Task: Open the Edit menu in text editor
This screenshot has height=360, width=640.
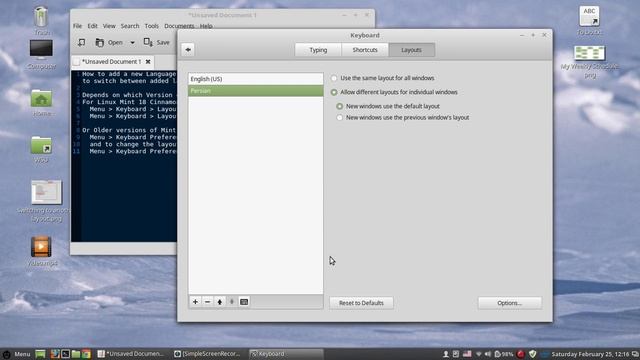Action: coord(93,26)
